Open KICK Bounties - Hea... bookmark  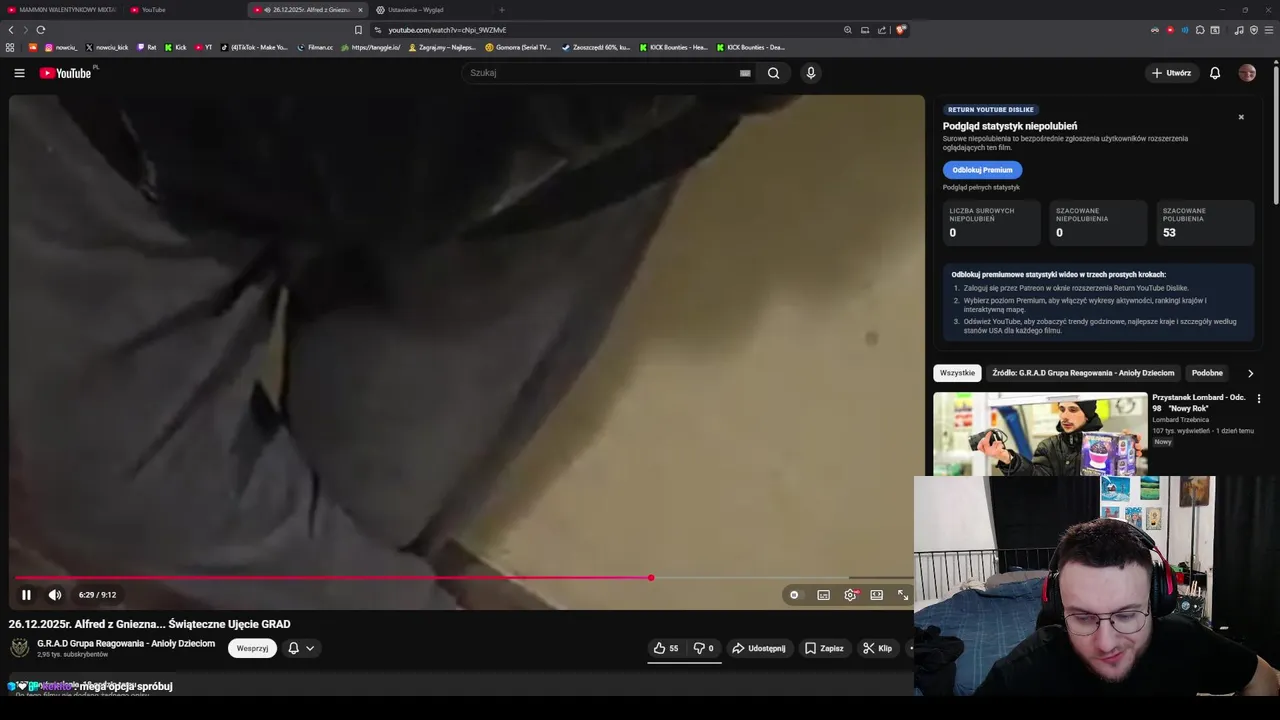click(x=673, y=47)
